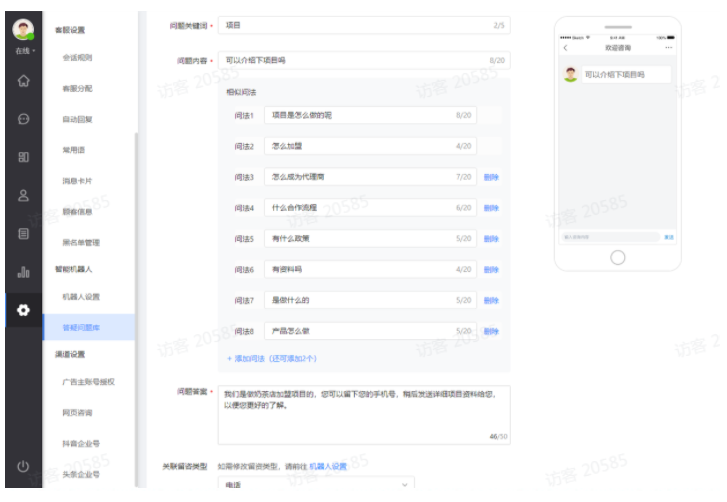This screenshot has height=502, width=727.
Task: Delete 问法5 with its 删除 link
Action: [491, 239]
